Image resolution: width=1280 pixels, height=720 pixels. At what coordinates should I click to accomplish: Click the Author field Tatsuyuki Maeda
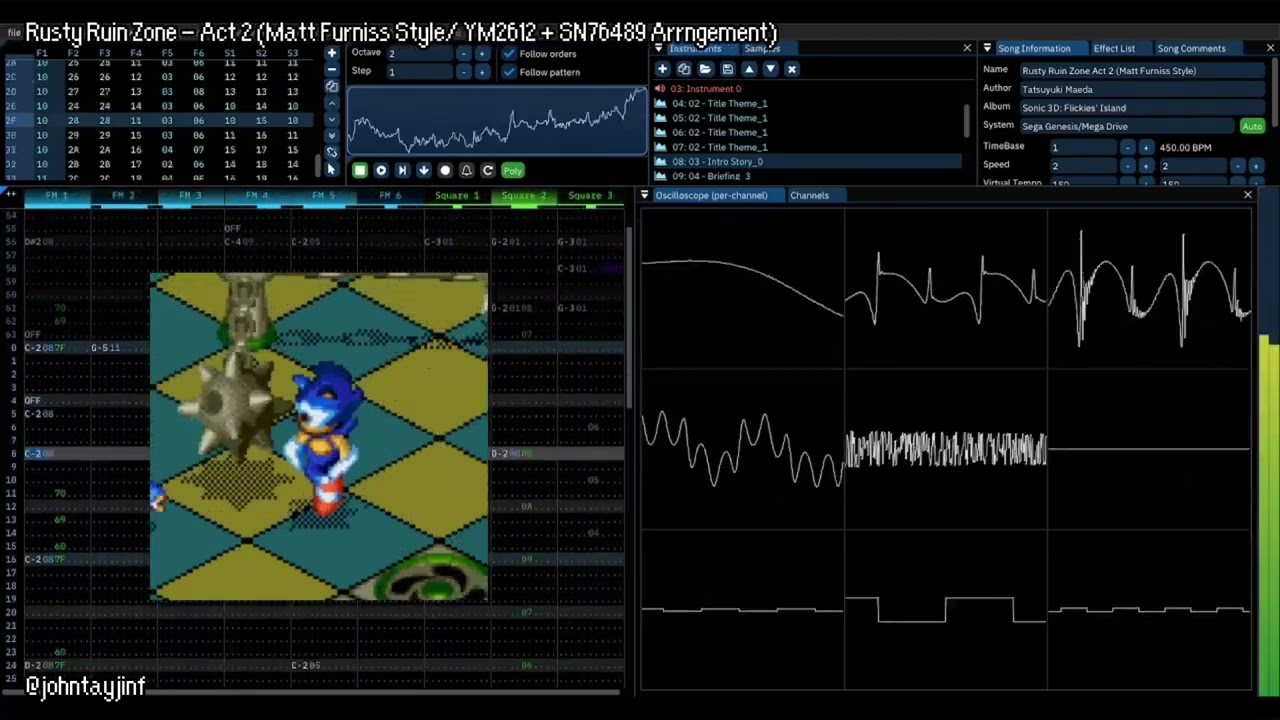pyautogui.click(x=1142, y=89)
